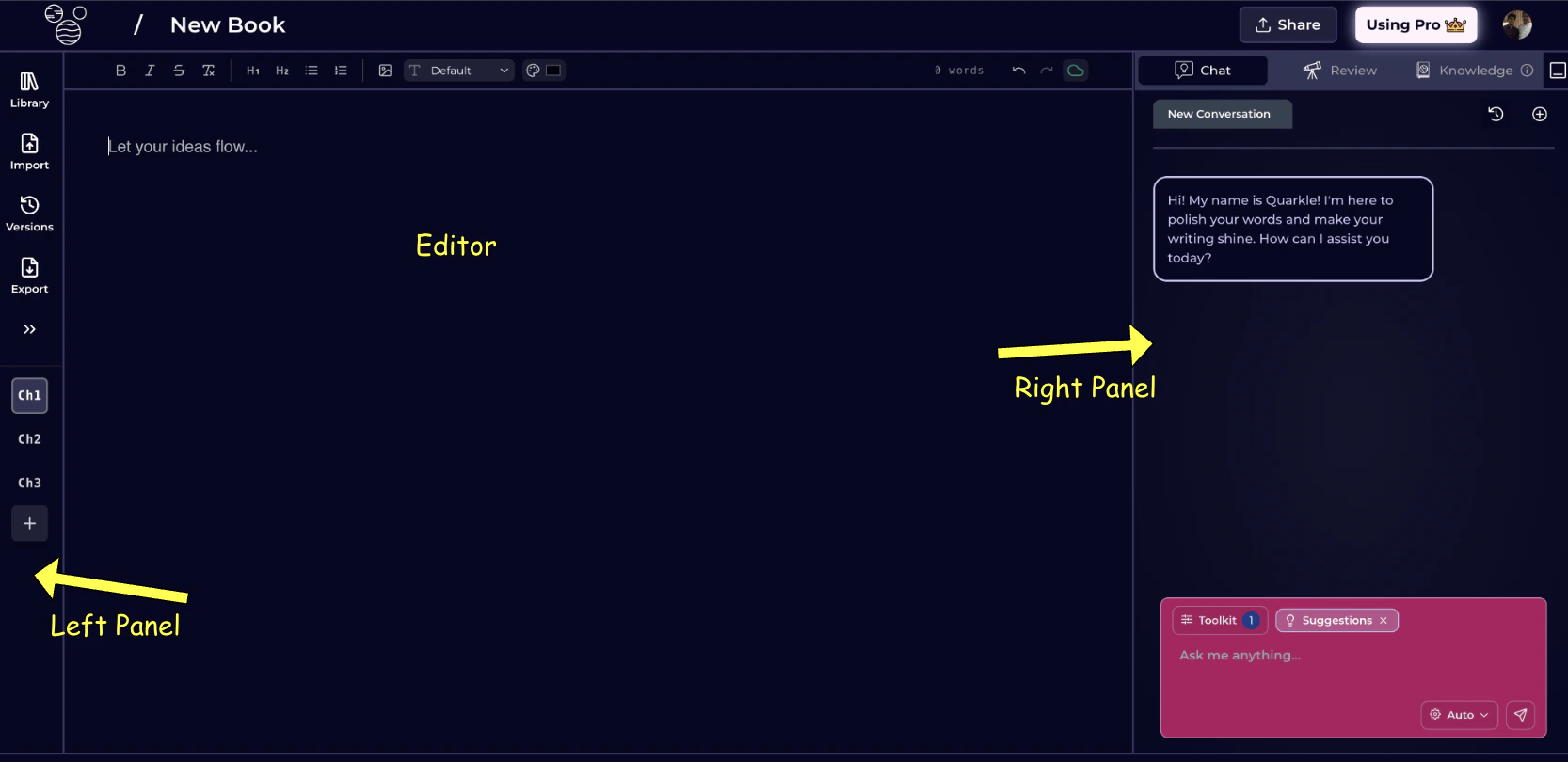
Task: Apply Heading 1 style
Action: (x=252, y=71)
